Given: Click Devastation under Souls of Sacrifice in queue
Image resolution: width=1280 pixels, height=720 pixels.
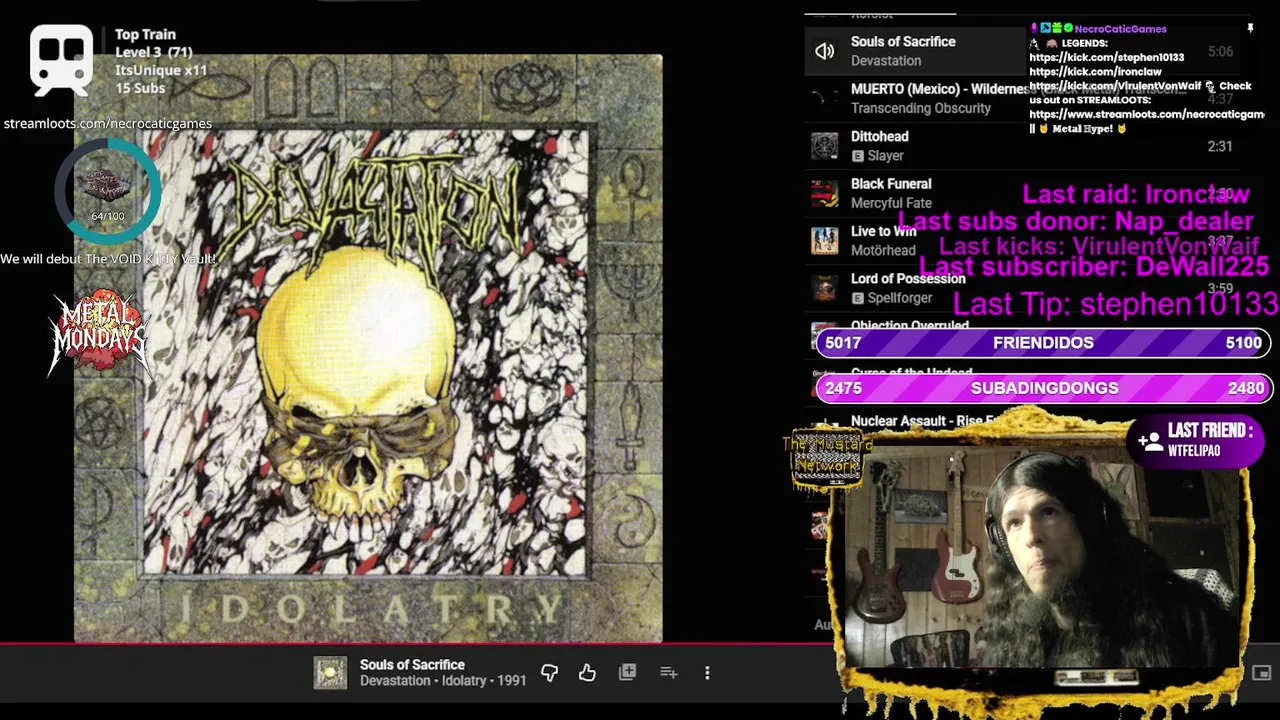Looking at the screenshot, I should [x=886, y=61].
